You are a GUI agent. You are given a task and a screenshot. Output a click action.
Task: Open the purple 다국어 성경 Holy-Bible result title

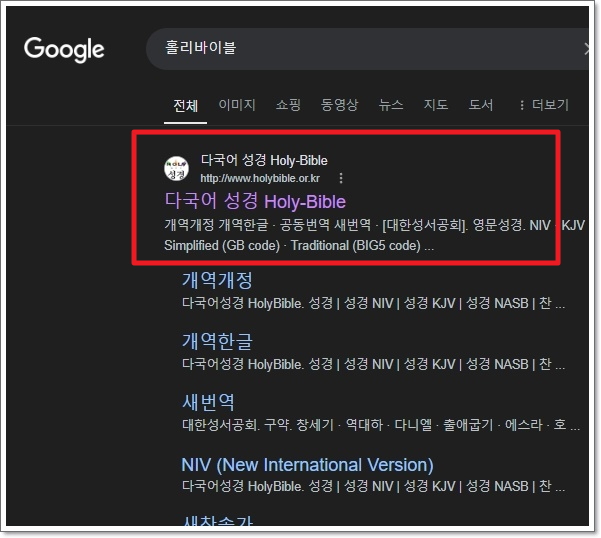tap(255, 201)
